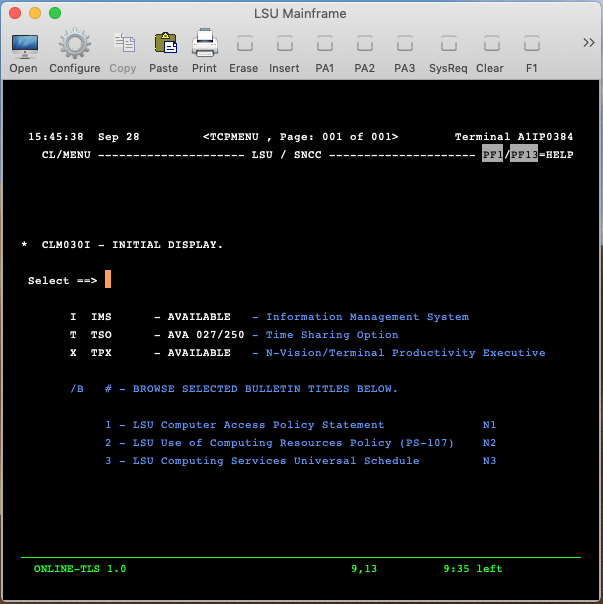Click the red close window button
The width and height of the screenshot is (603, 604).
(x=15, y=13)
